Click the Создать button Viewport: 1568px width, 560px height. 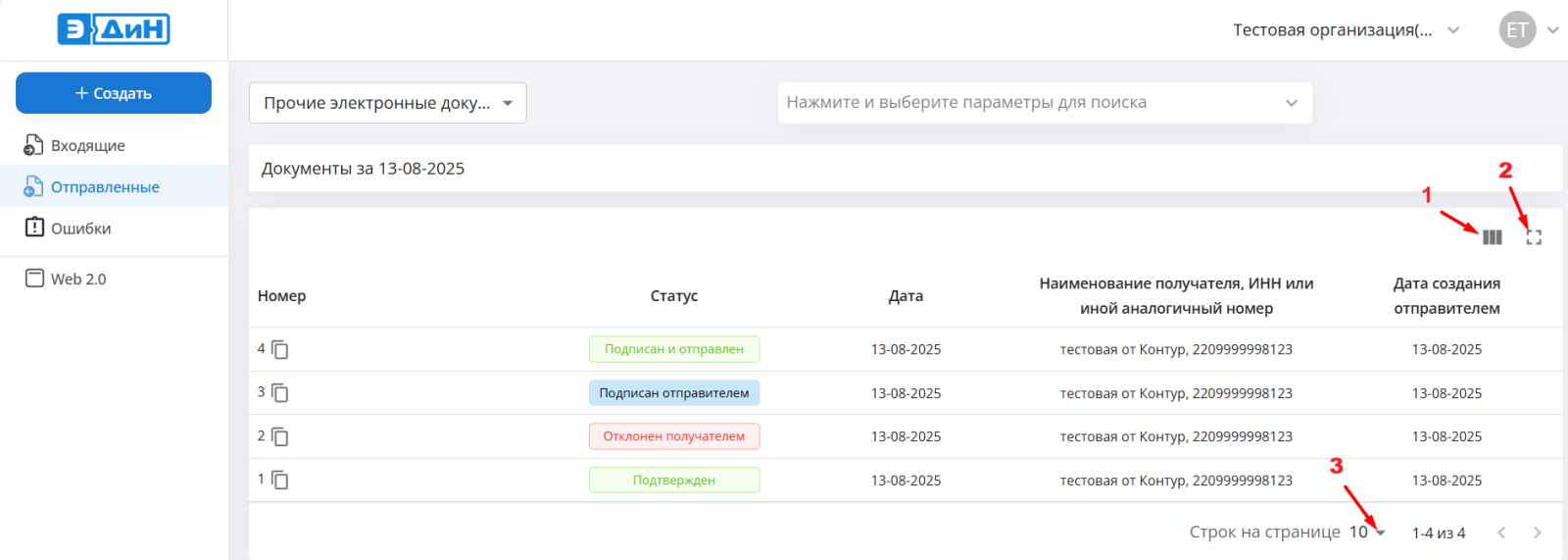tap(114, 93)
